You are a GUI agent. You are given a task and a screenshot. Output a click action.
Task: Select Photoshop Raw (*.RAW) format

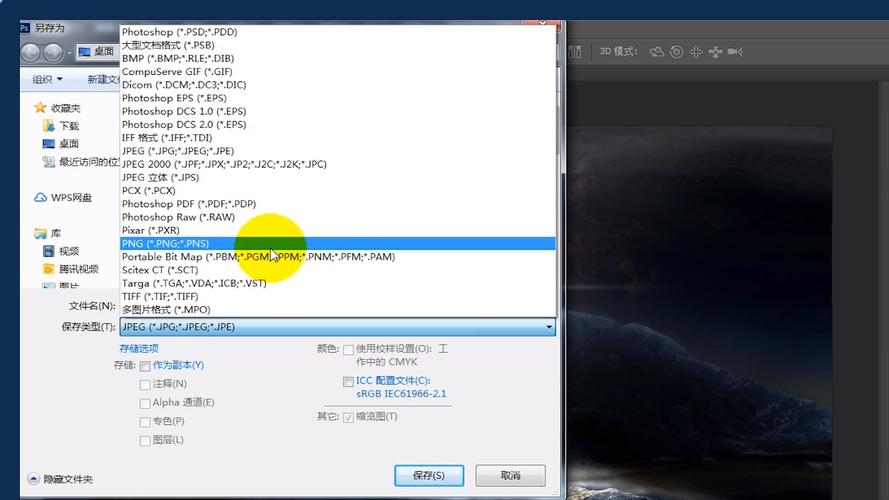337,217
